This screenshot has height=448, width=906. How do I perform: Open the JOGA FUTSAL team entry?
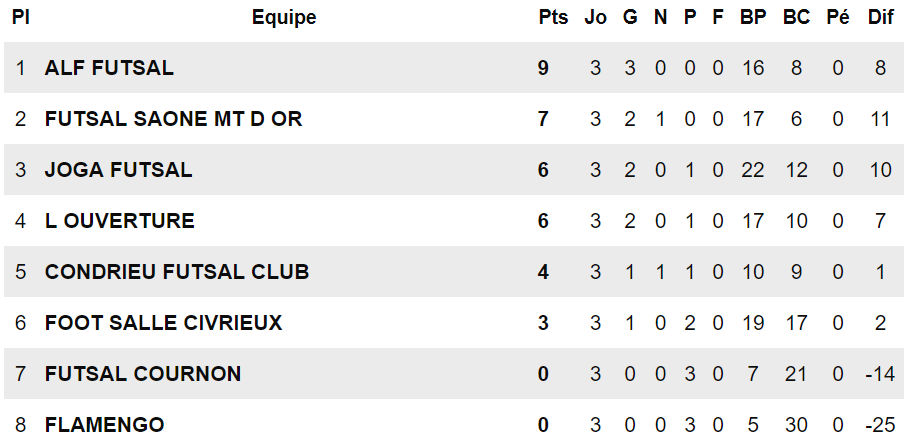tap(118, 170)
